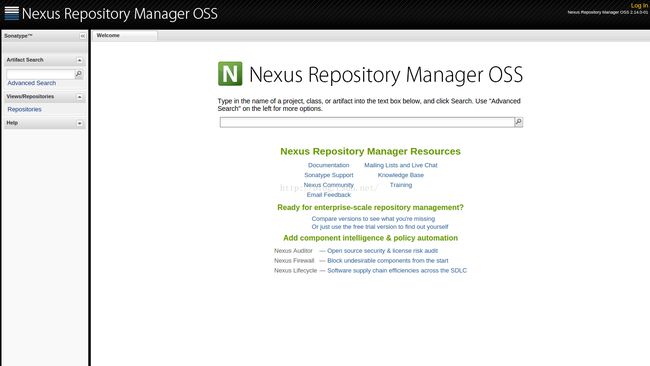
Task: Click the green Nexus N logo
Action: click(x=230, y=74)
